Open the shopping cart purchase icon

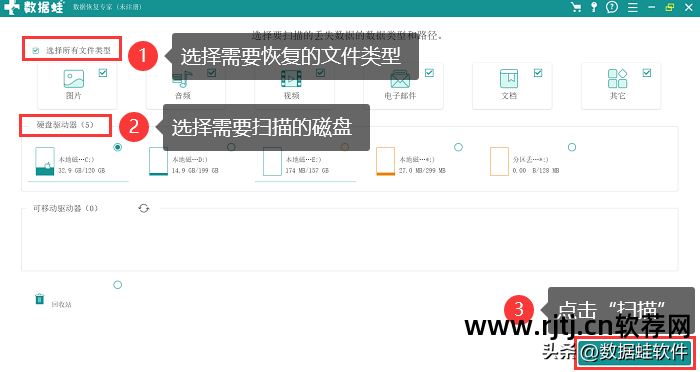tap(576, 7)
